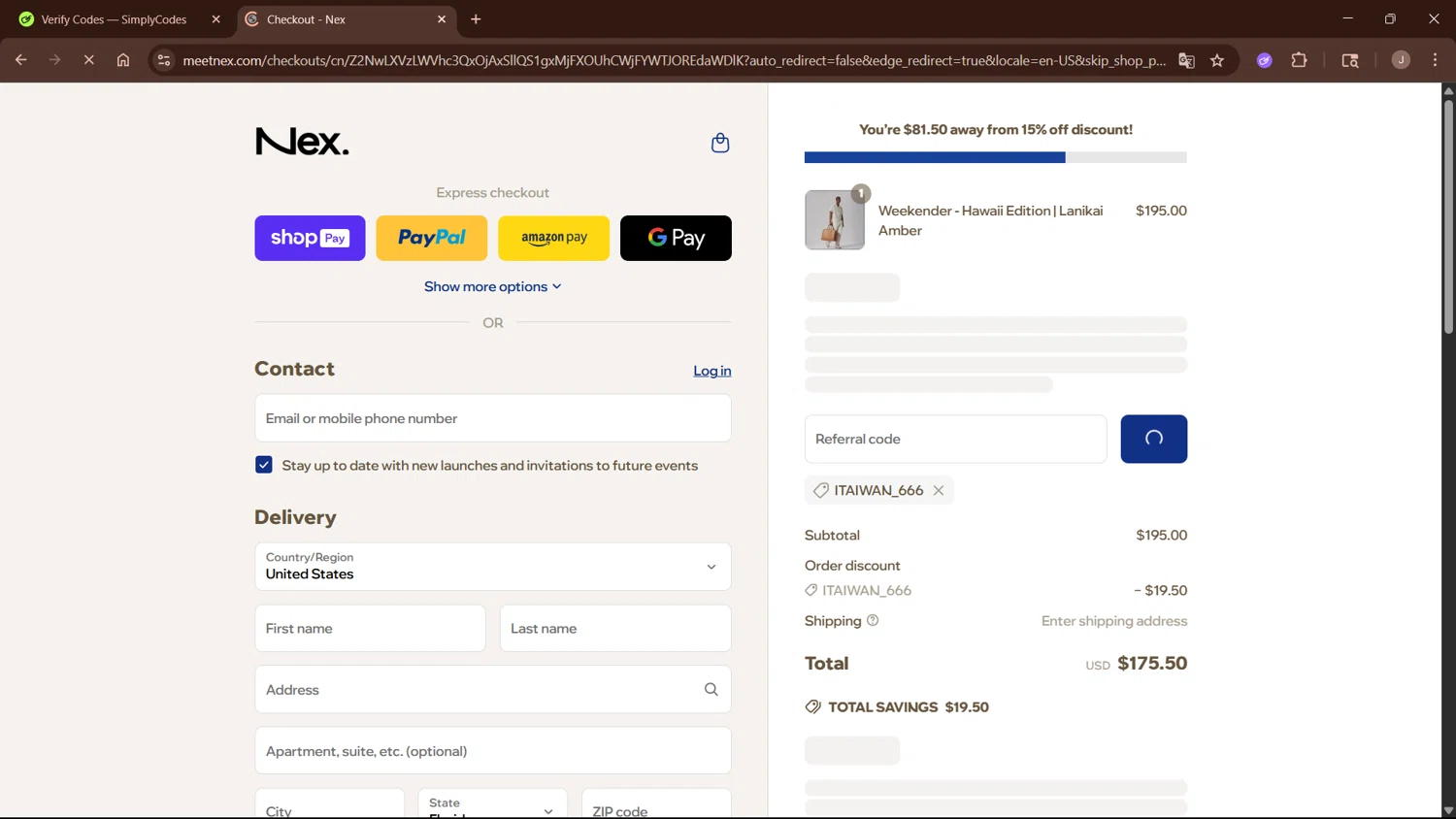1456x819 pixels.
Task: Click the Weekender Hawaii Edition product name
Action: (990, 220)
